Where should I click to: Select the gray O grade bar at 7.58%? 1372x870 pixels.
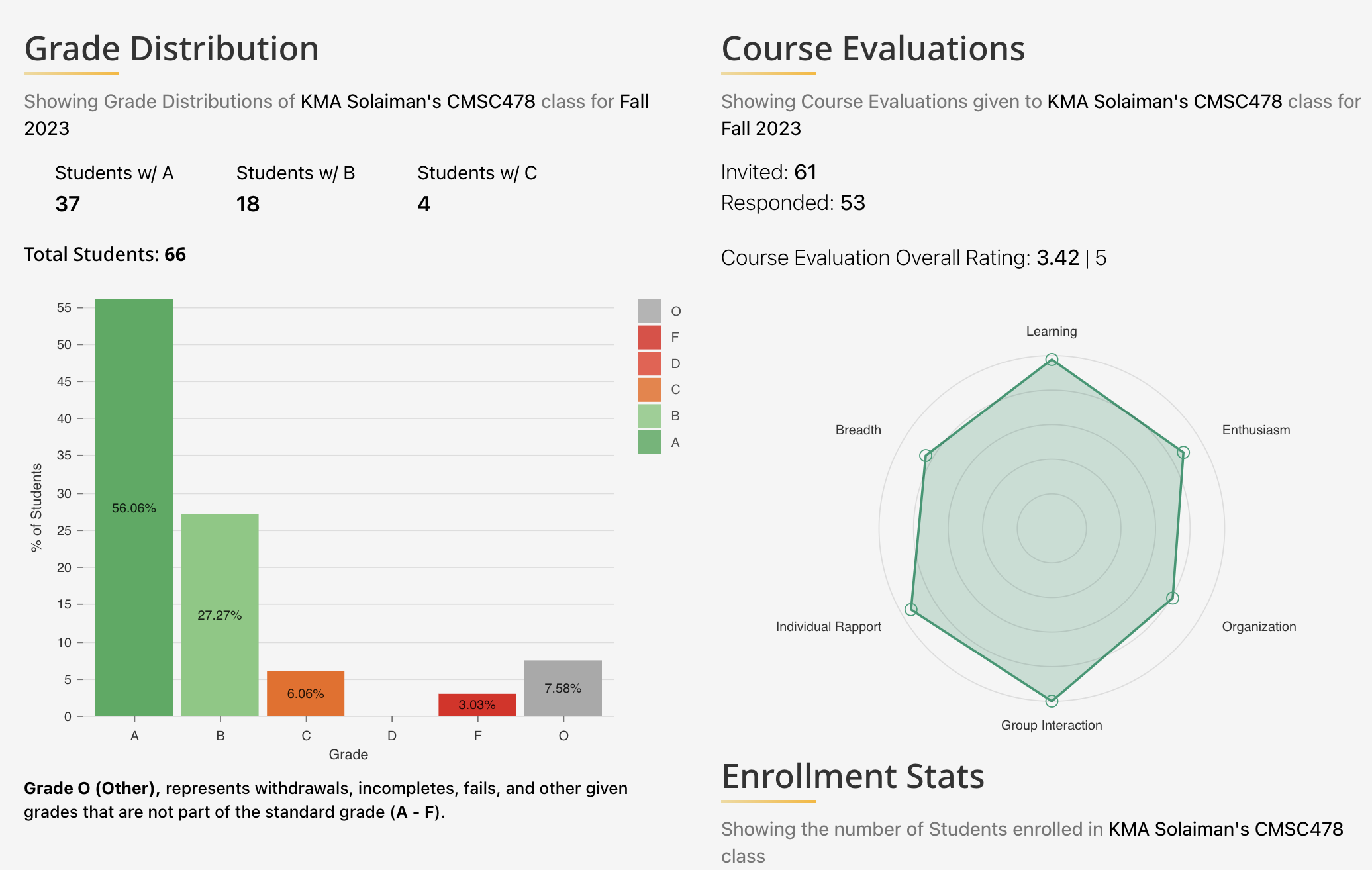(x=563, y=689)
